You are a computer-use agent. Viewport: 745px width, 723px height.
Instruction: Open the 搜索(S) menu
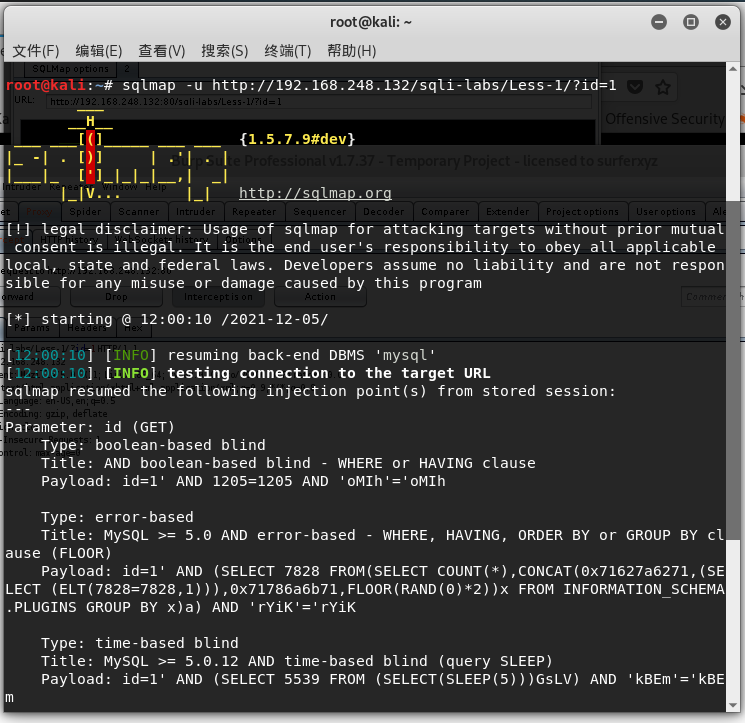pyautogui.click(x=225, y=51)
